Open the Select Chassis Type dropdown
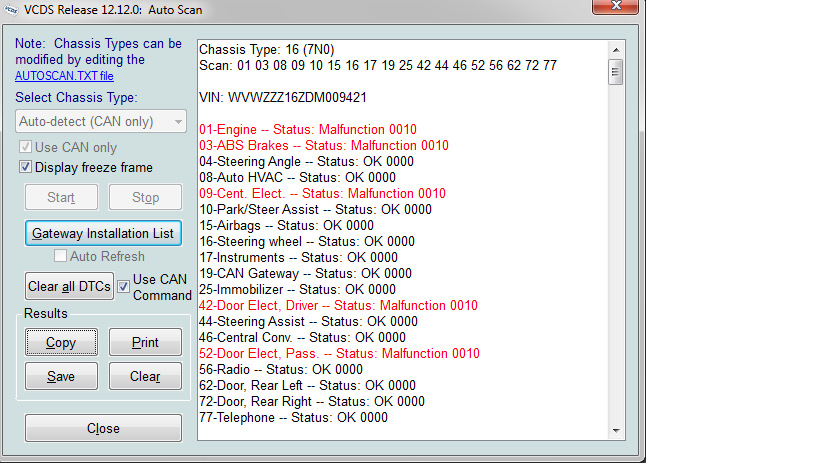819x463 pixels. pyautogui.click(x=101, y=121)
